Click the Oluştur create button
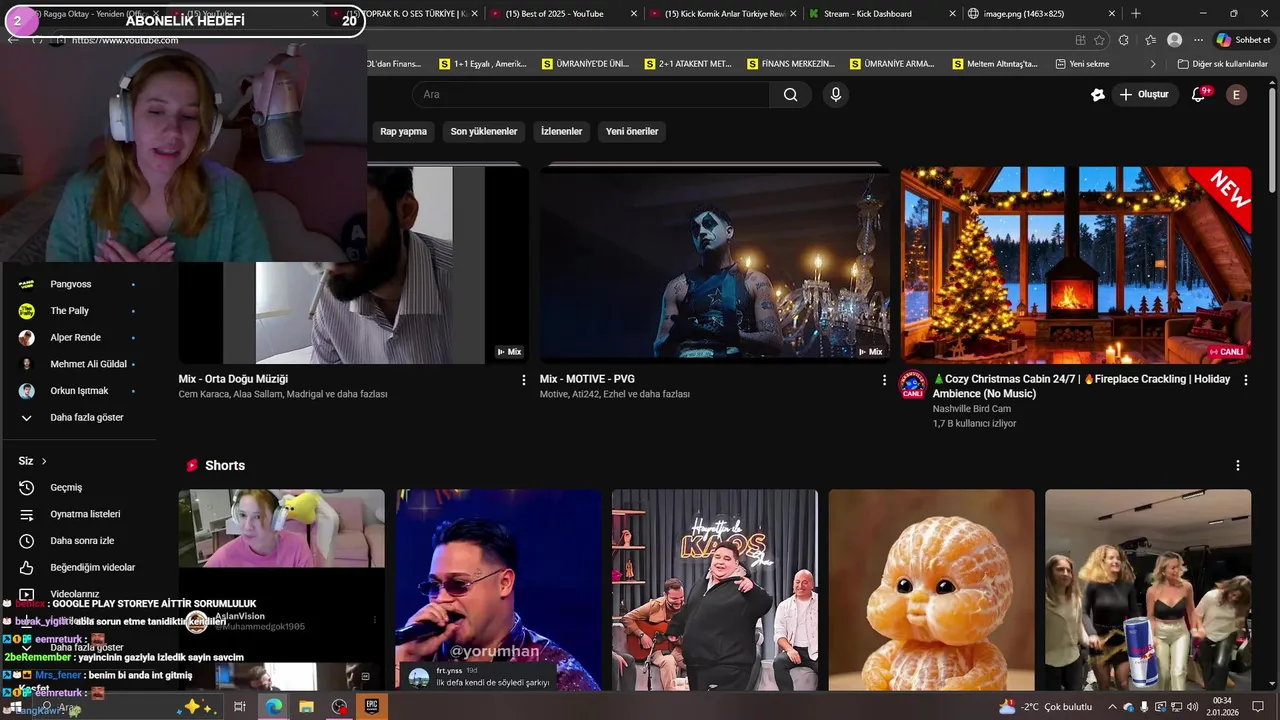This screenshot has height=720, width=1280. tap(1144, 95)
